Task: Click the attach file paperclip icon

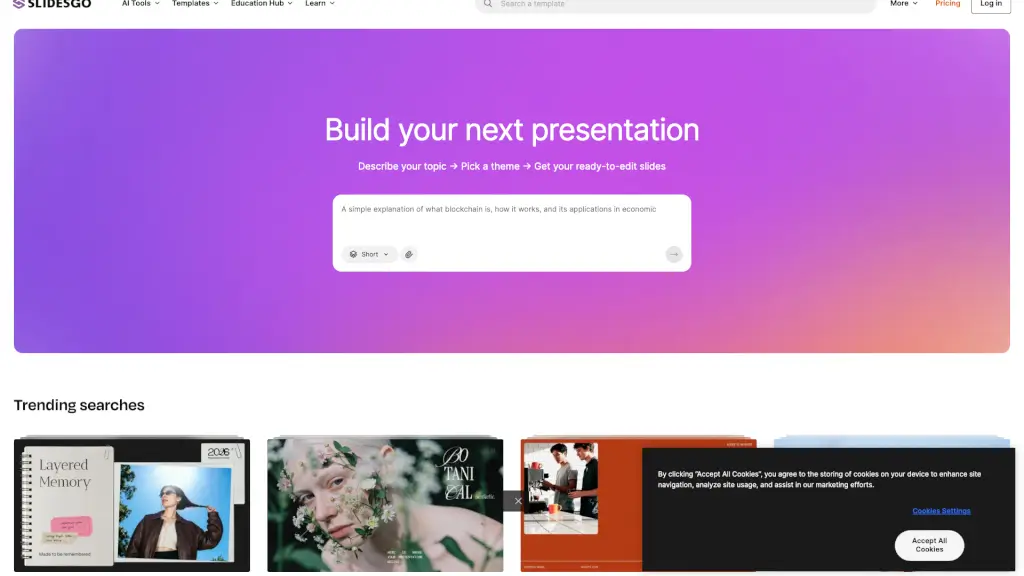Action: pos(409,254)
